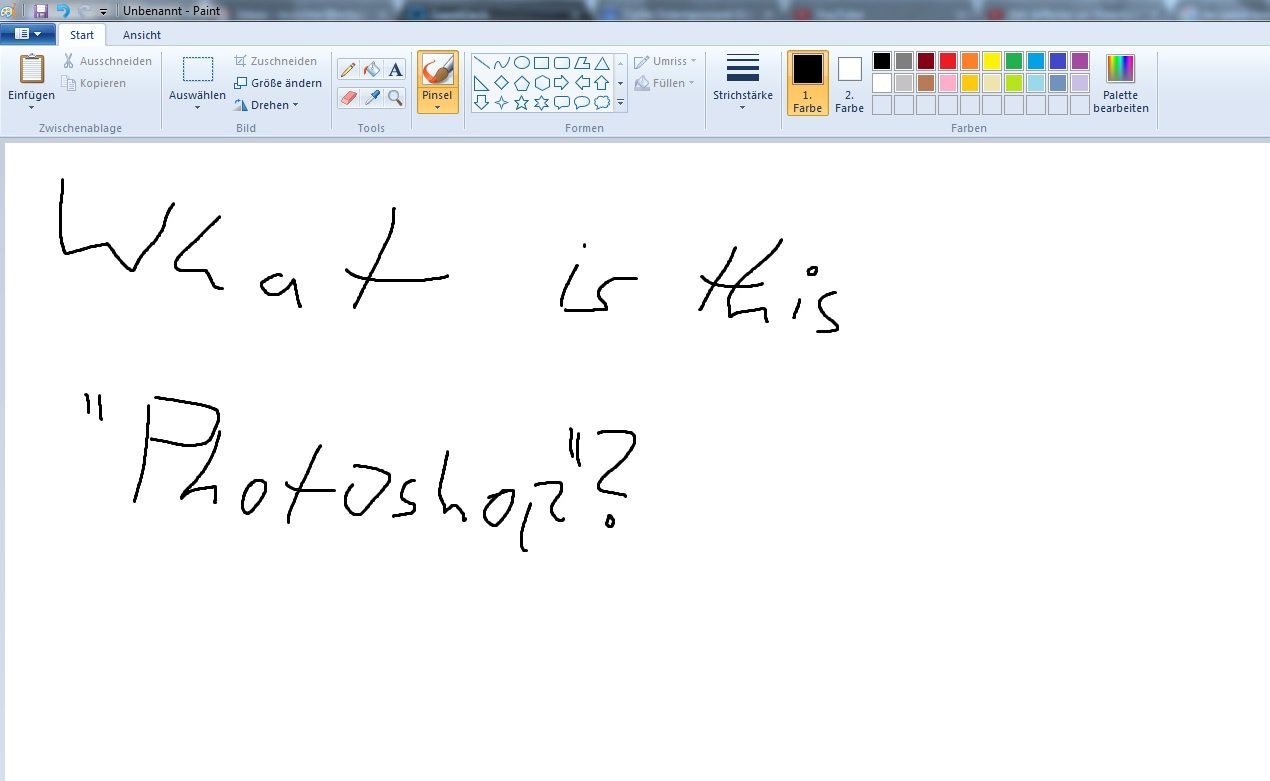Choose the Curve shape

pos(502,63)
